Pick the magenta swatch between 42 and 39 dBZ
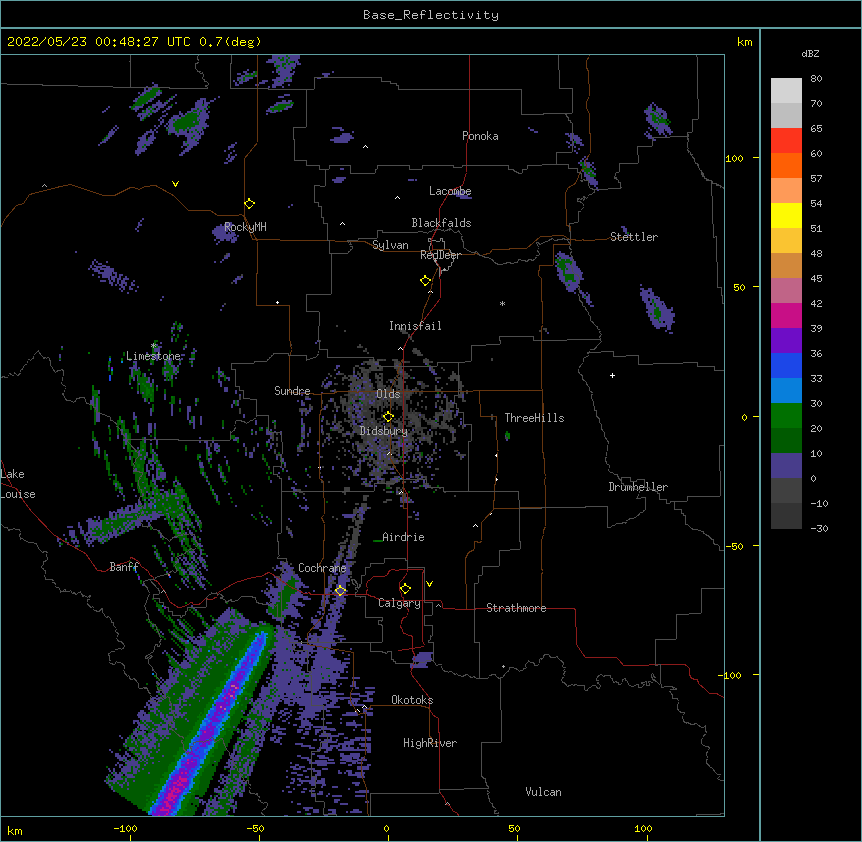Image resolution: width=862 pixels, height=842 pixels. point(786,316)
